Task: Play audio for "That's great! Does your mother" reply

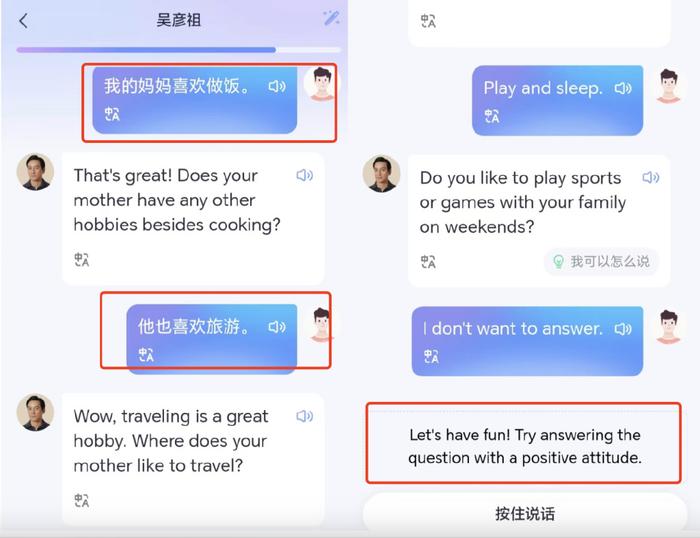Action: (304, 175)
